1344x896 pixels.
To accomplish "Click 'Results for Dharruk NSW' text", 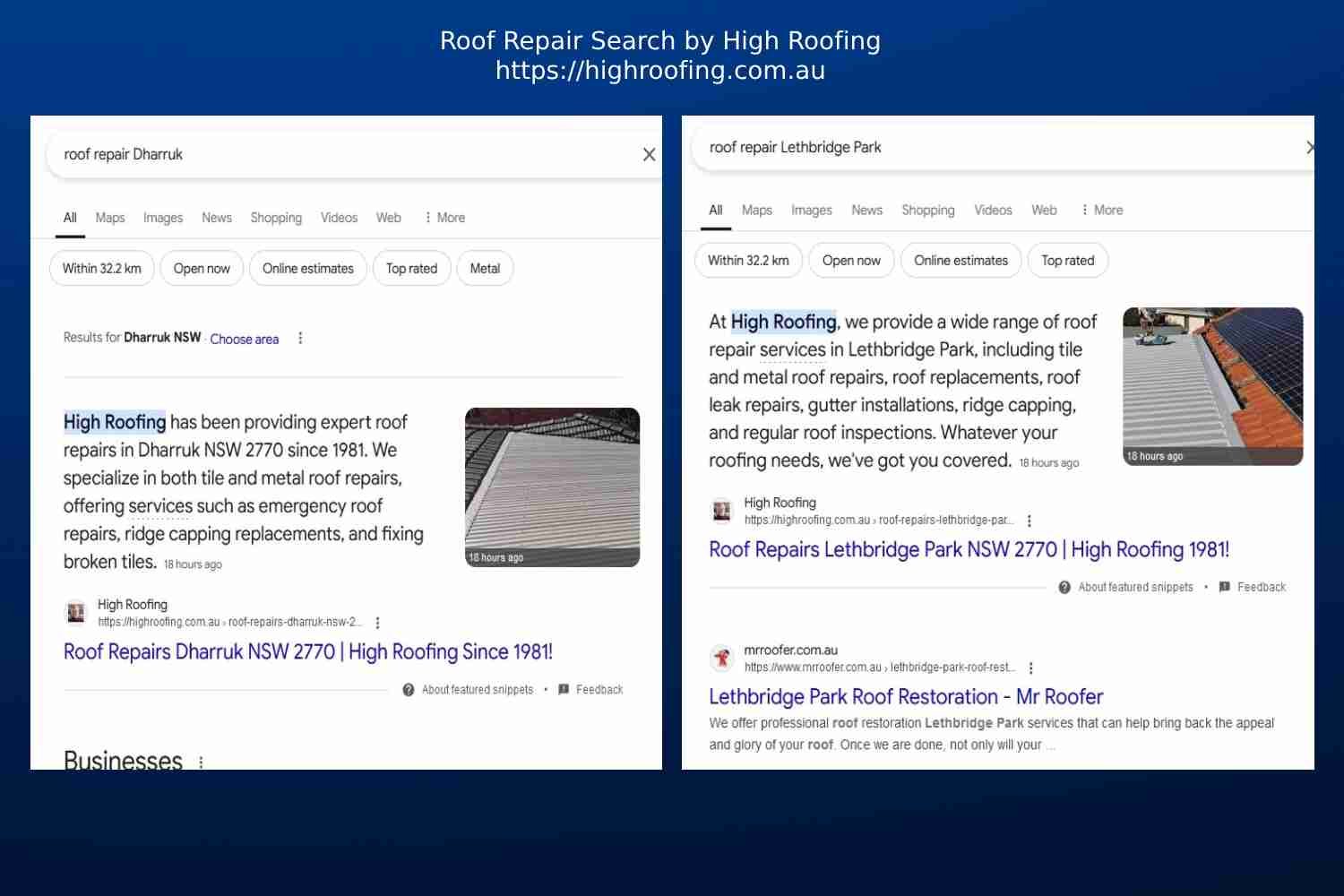I will [x=132, y=338].
